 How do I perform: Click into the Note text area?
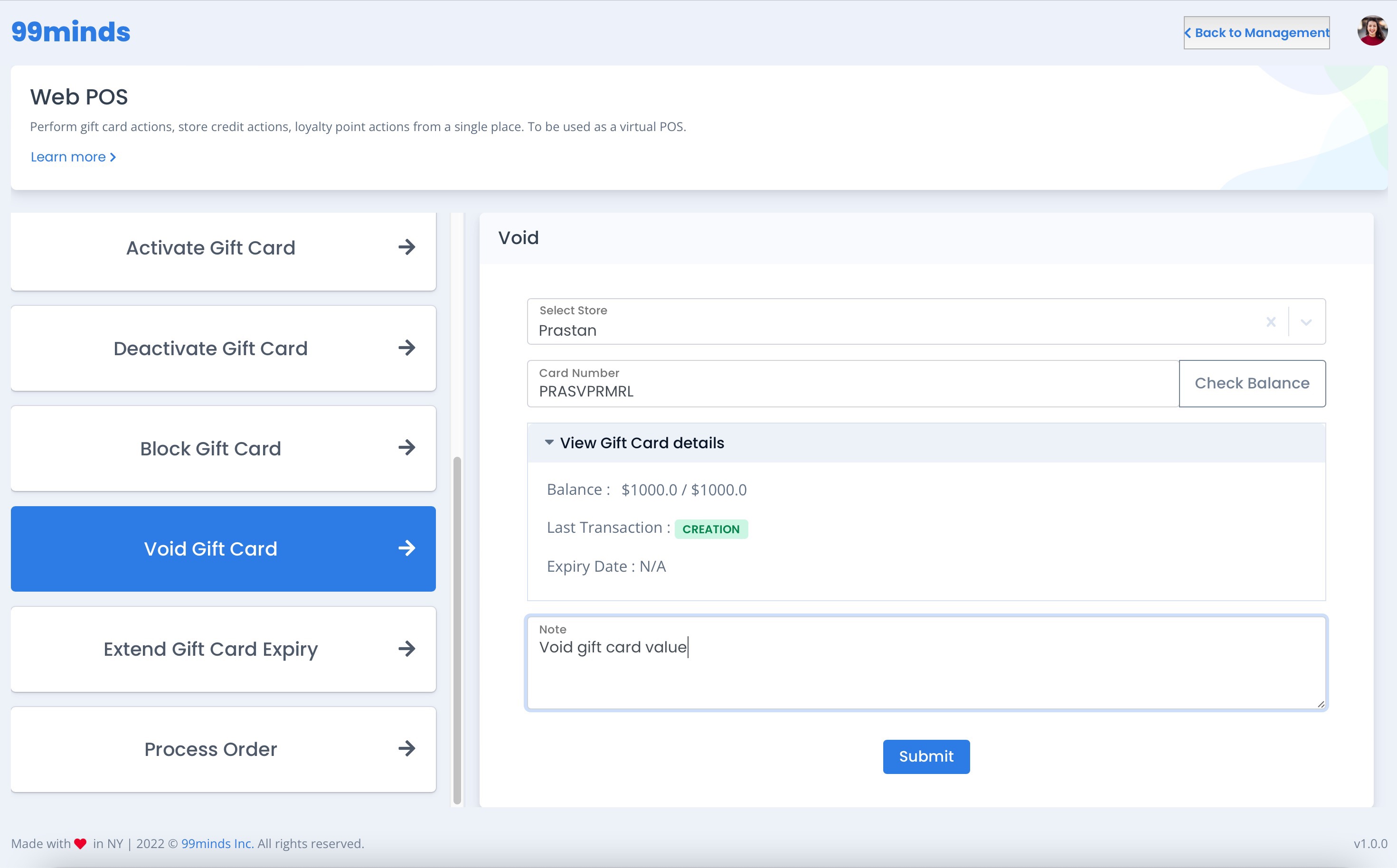926,663
